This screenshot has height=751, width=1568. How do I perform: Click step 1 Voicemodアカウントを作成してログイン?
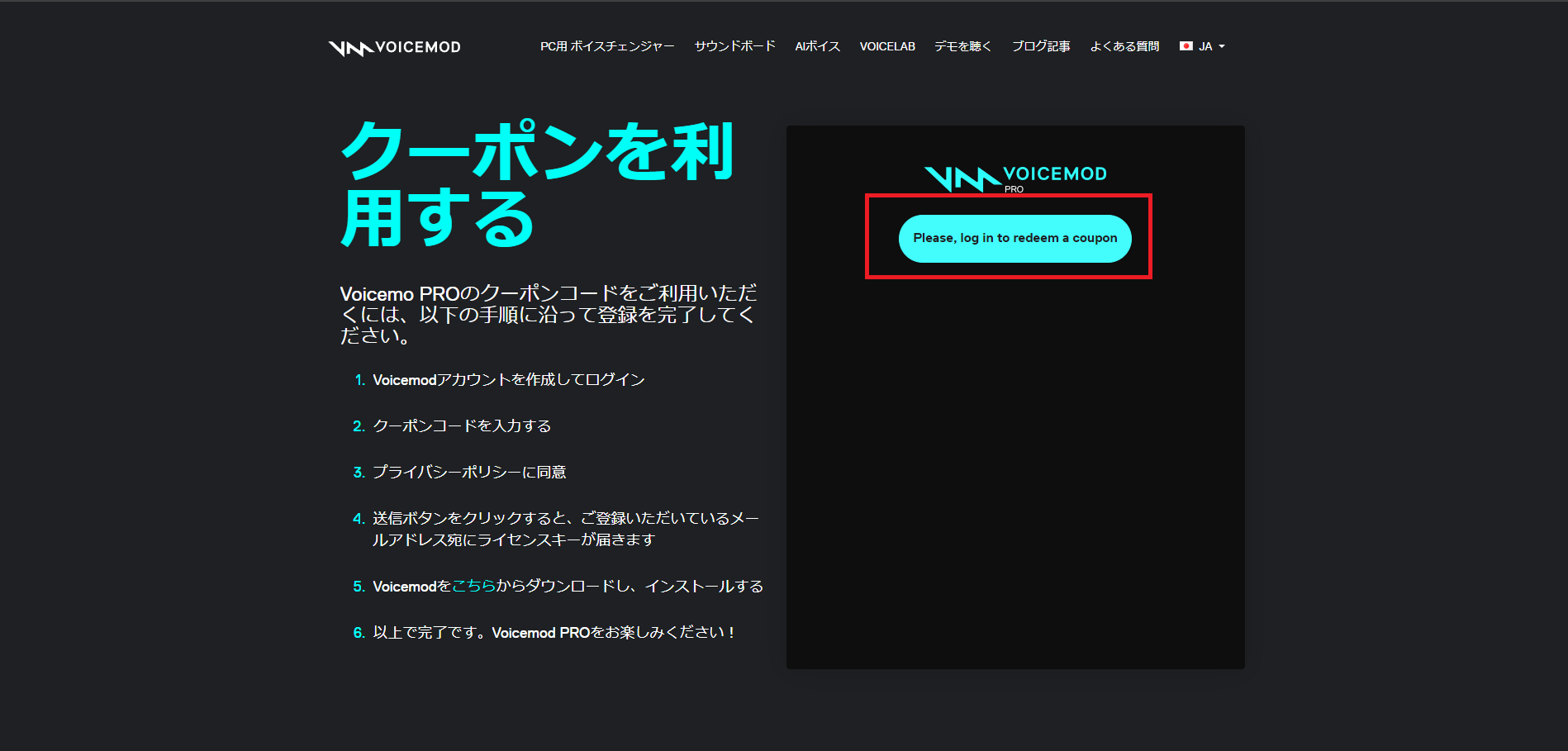(508, 379)
